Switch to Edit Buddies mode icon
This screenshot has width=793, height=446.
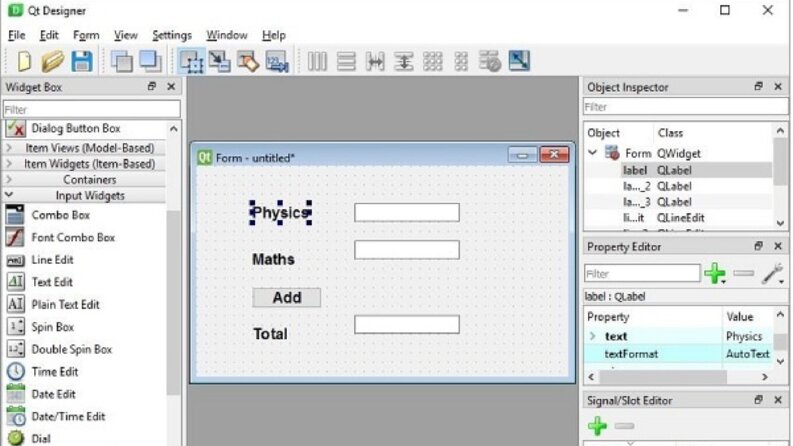248,61
